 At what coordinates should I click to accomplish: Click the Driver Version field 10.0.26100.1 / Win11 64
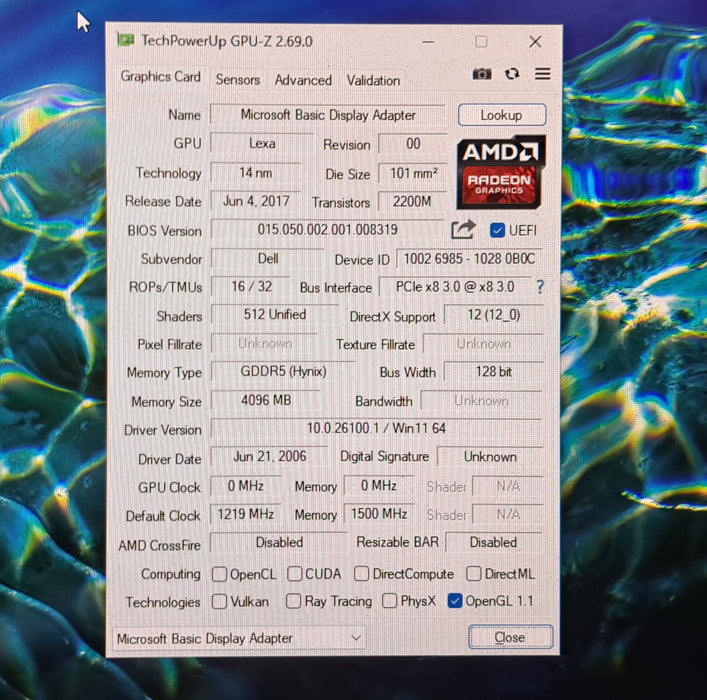[x=376, y=428]
